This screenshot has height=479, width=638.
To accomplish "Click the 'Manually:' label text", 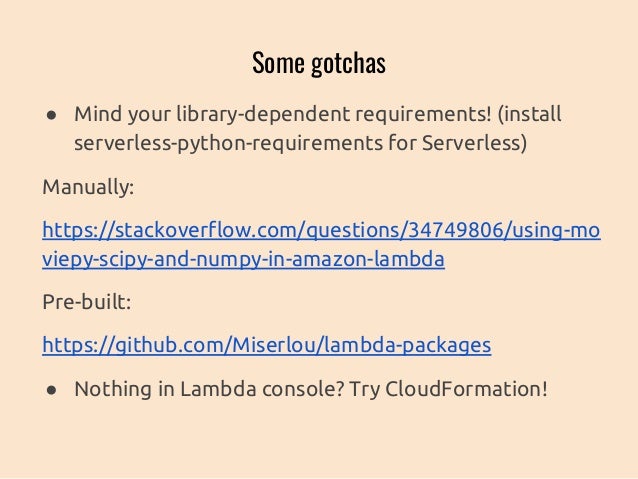I will pos(88,188).
